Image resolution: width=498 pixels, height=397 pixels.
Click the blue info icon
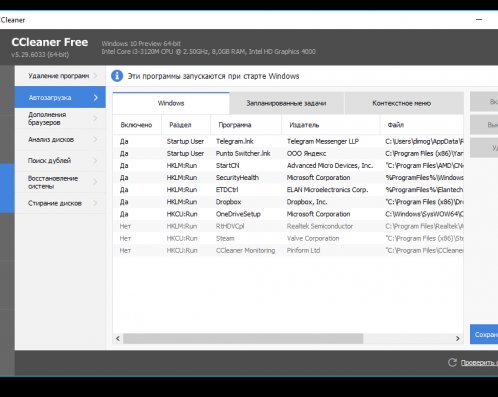tap(117, 76)
